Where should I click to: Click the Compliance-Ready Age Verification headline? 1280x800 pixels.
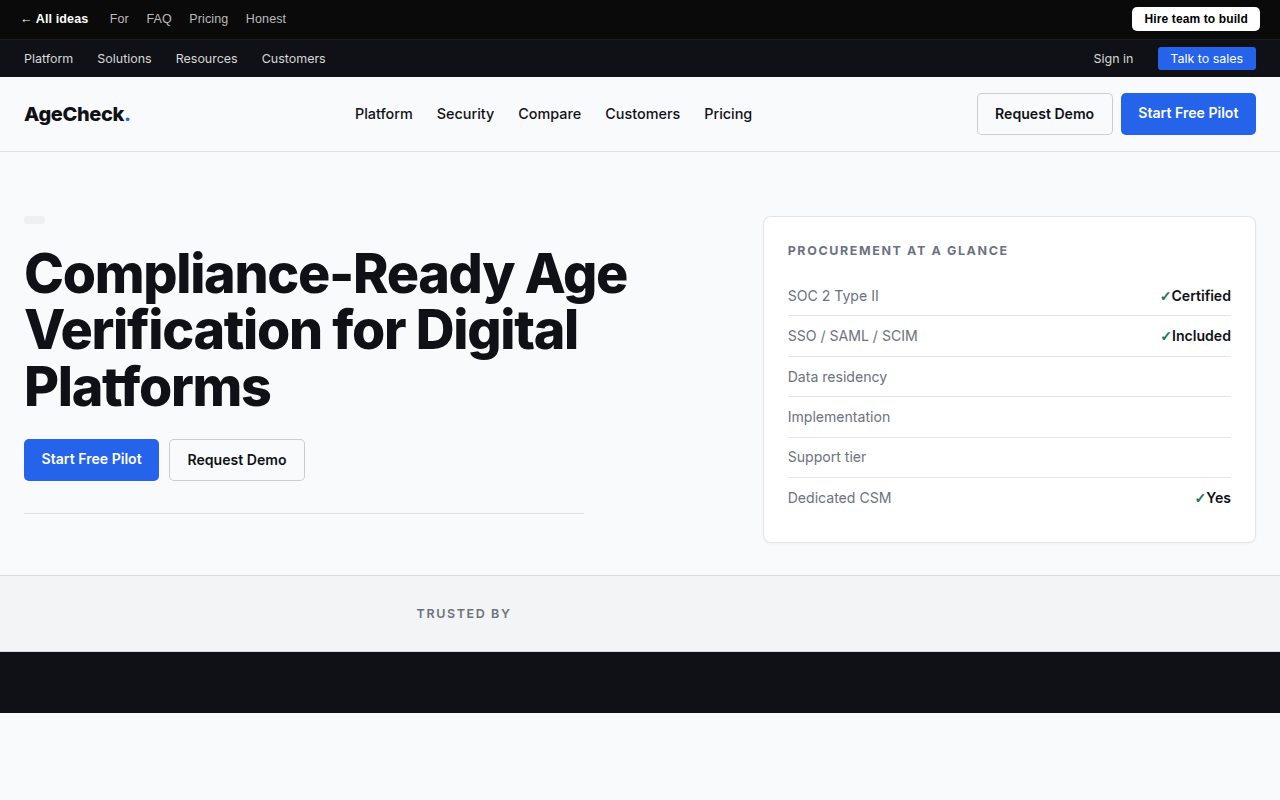coord(325,330)
